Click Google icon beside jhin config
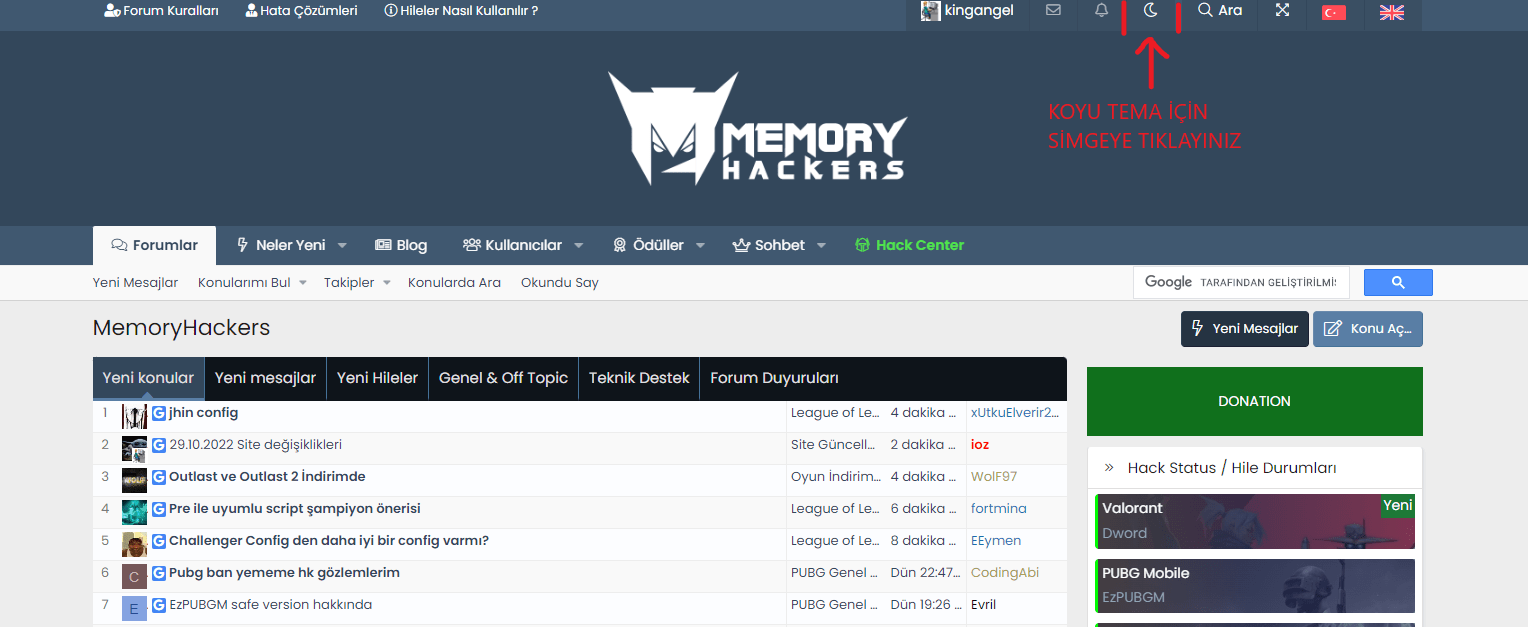Viewport: 1528px width, 627px height. coord(159,413)
